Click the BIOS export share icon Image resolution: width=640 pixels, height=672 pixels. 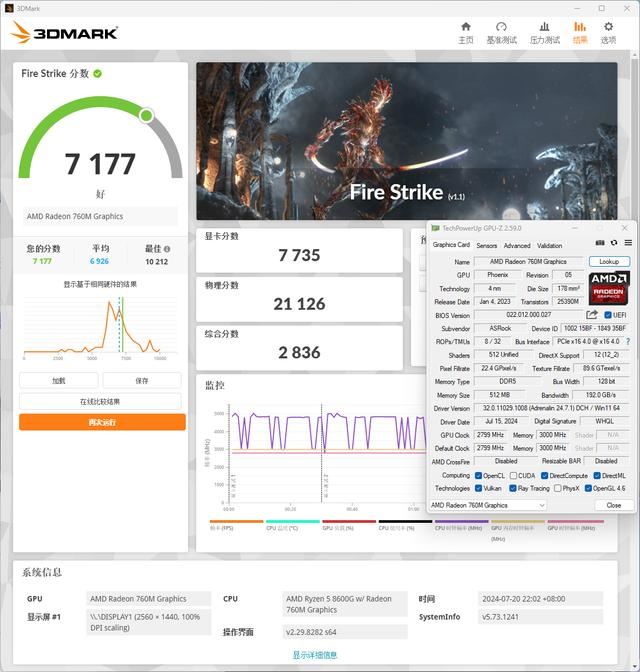(x=592, y=315)
